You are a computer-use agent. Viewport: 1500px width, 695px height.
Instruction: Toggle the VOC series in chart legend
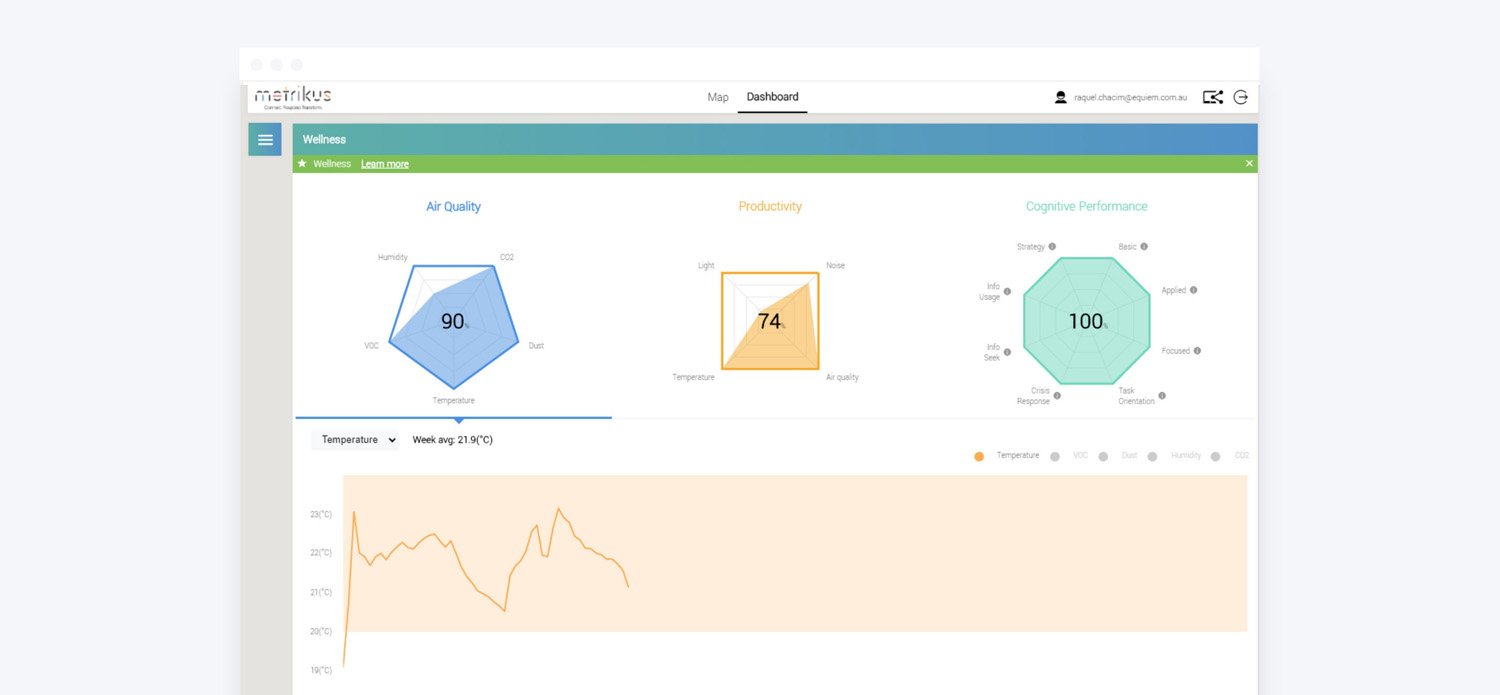point(1055,456)
